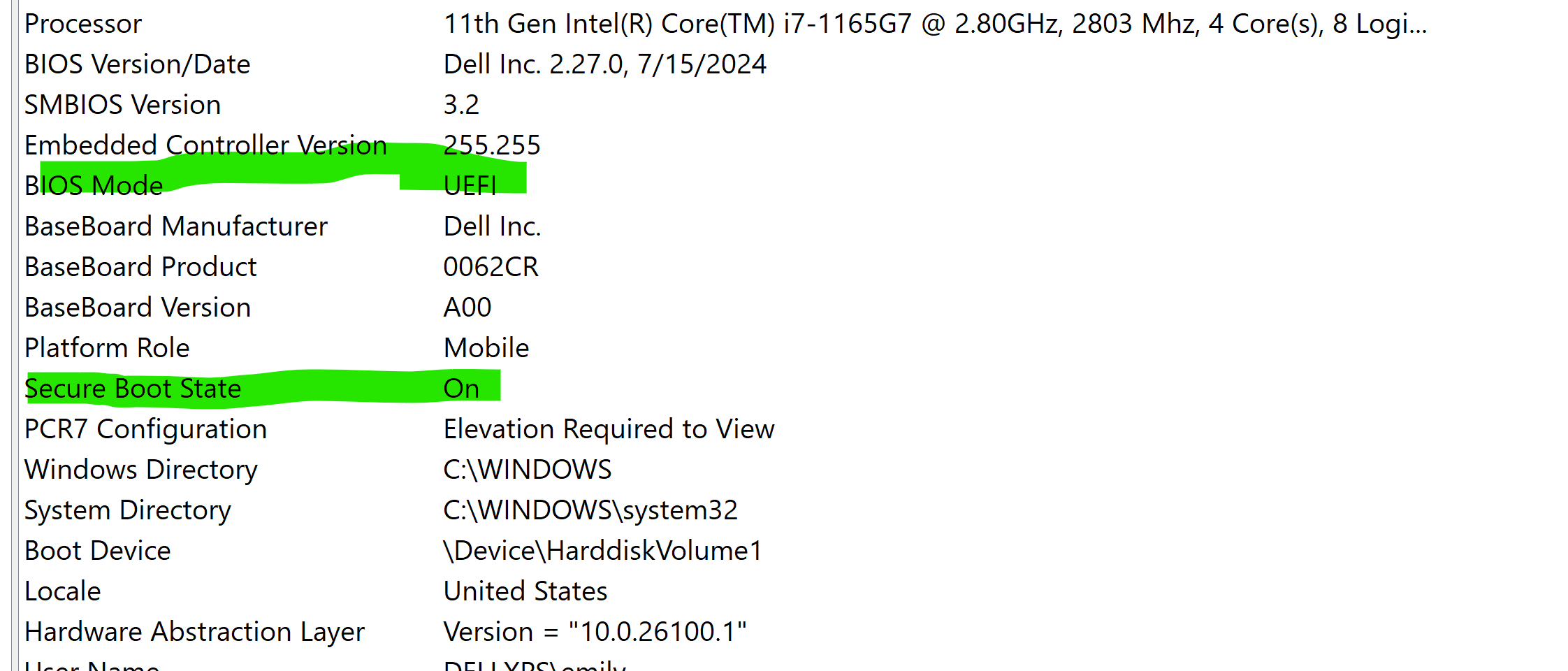1568x671 pixels.
Task: Select 'Elevation Required to View' value
Action: [x=609, y=429]
